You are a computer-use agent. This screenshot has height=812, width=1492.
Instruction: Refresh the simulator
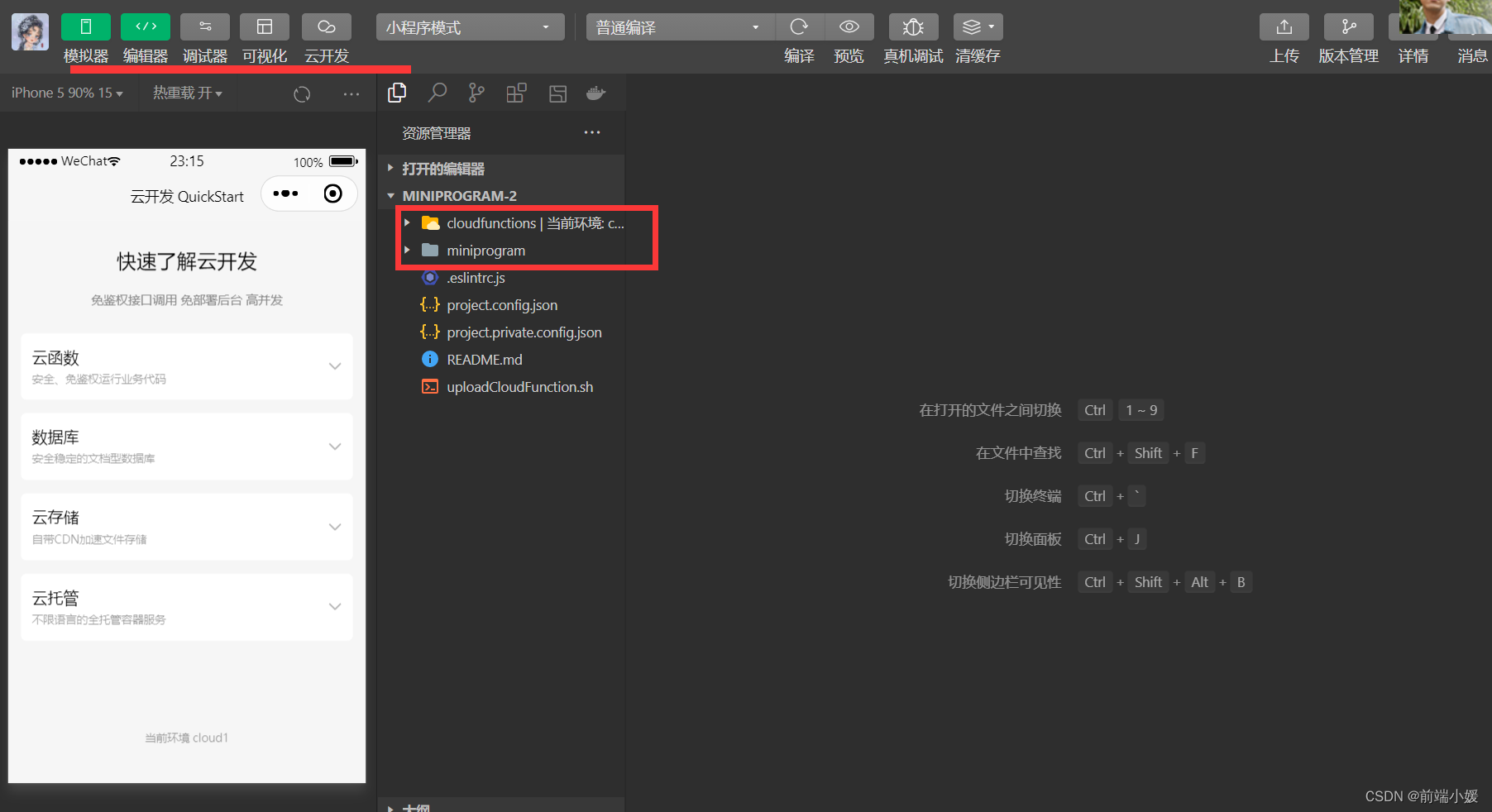tap(302, 94)
